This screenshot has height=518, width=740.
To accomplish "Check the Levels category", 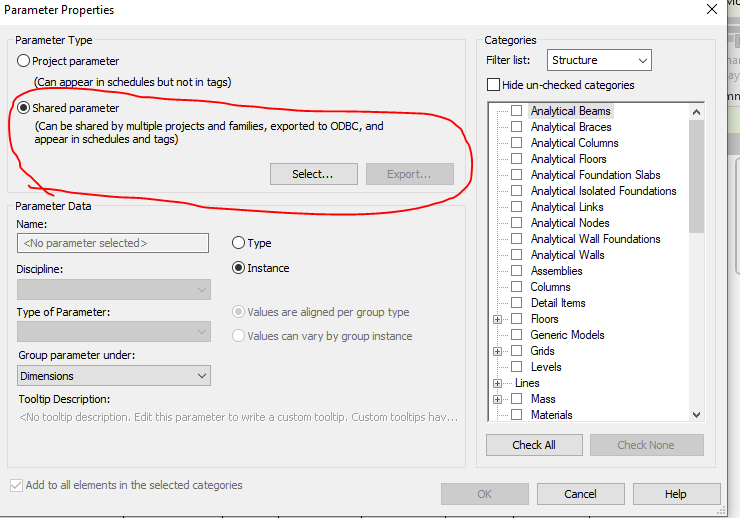I will point(517,367).
